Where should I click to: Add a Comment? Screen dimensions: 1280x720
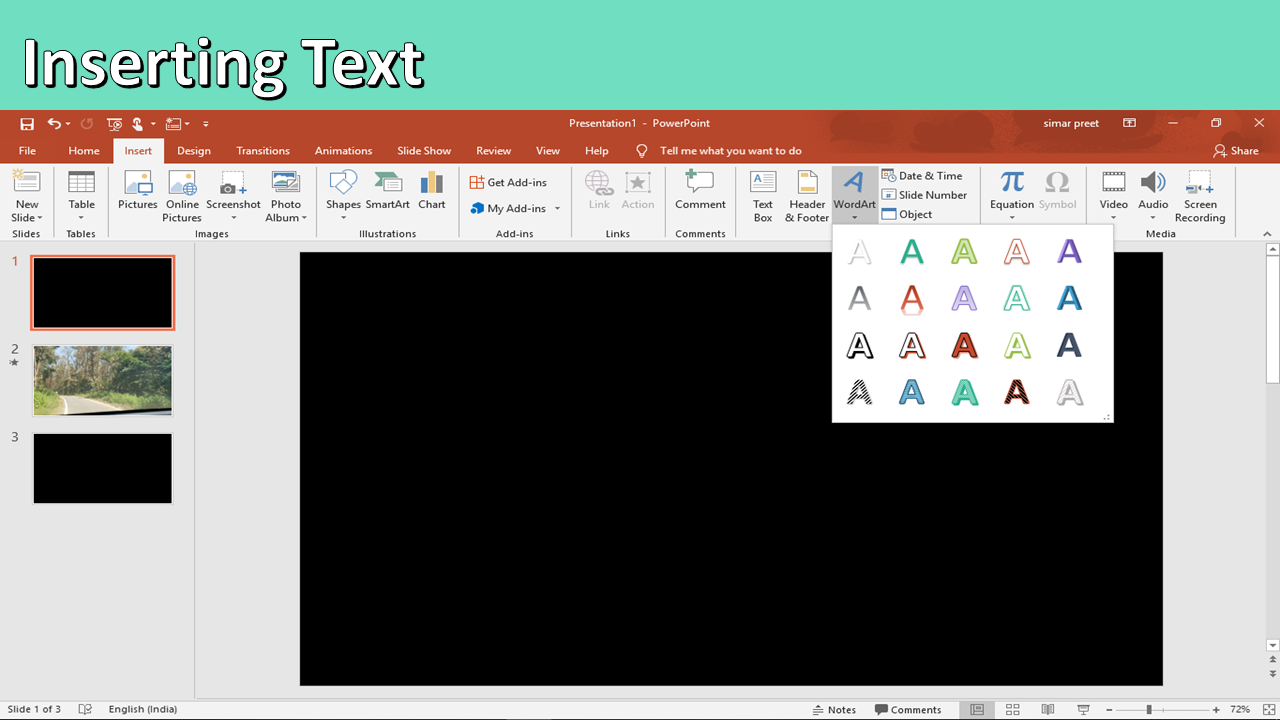coord(700,190)
